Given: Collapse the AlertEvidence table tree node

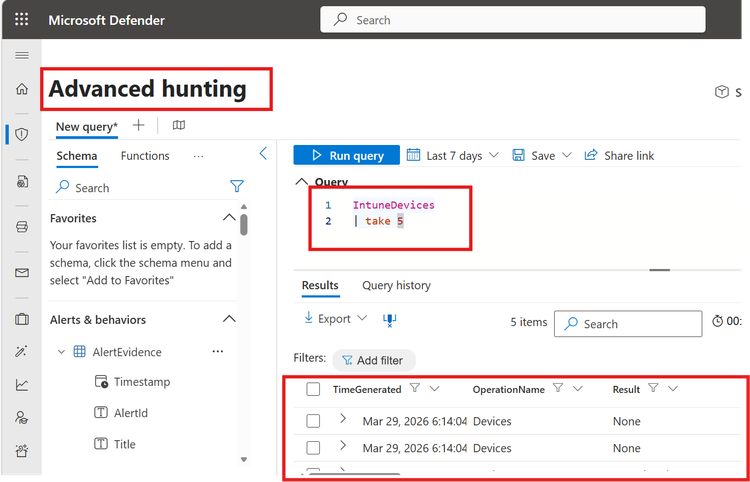Looking at the screenshot, I should (x=61, y=352).
